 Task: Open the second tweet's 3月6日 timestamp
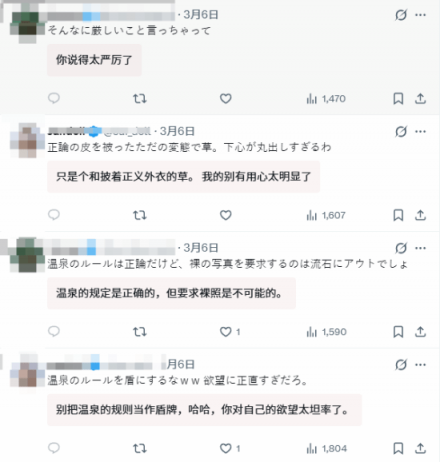(177, 131)
